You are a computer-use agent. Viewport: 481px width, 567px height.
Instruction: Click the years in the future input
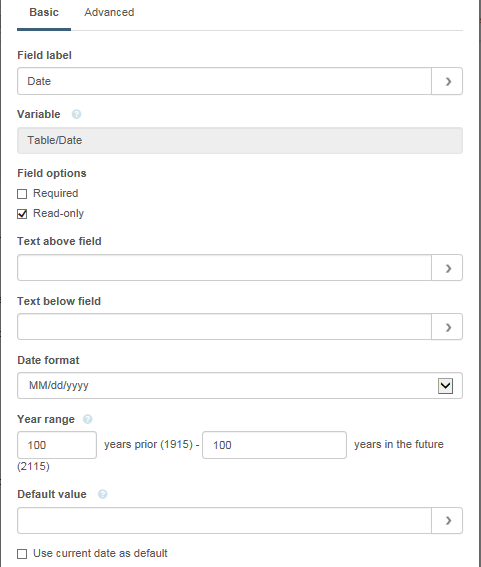click(274, 445)
